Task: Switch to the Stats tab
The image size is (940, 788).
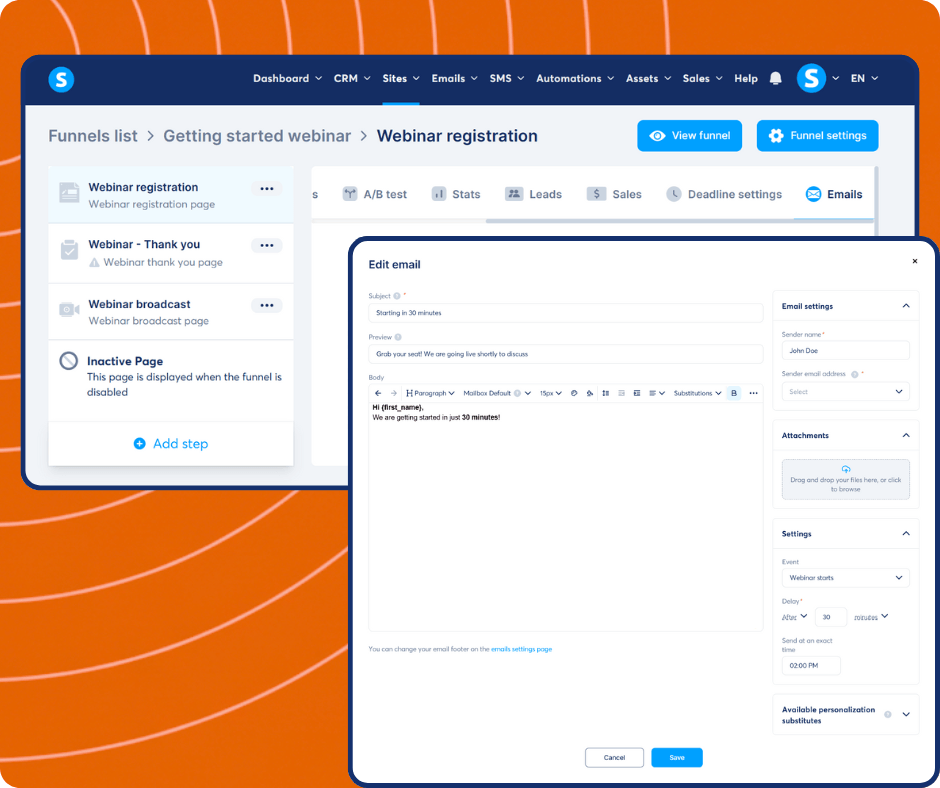Action: tap(456, 194)
